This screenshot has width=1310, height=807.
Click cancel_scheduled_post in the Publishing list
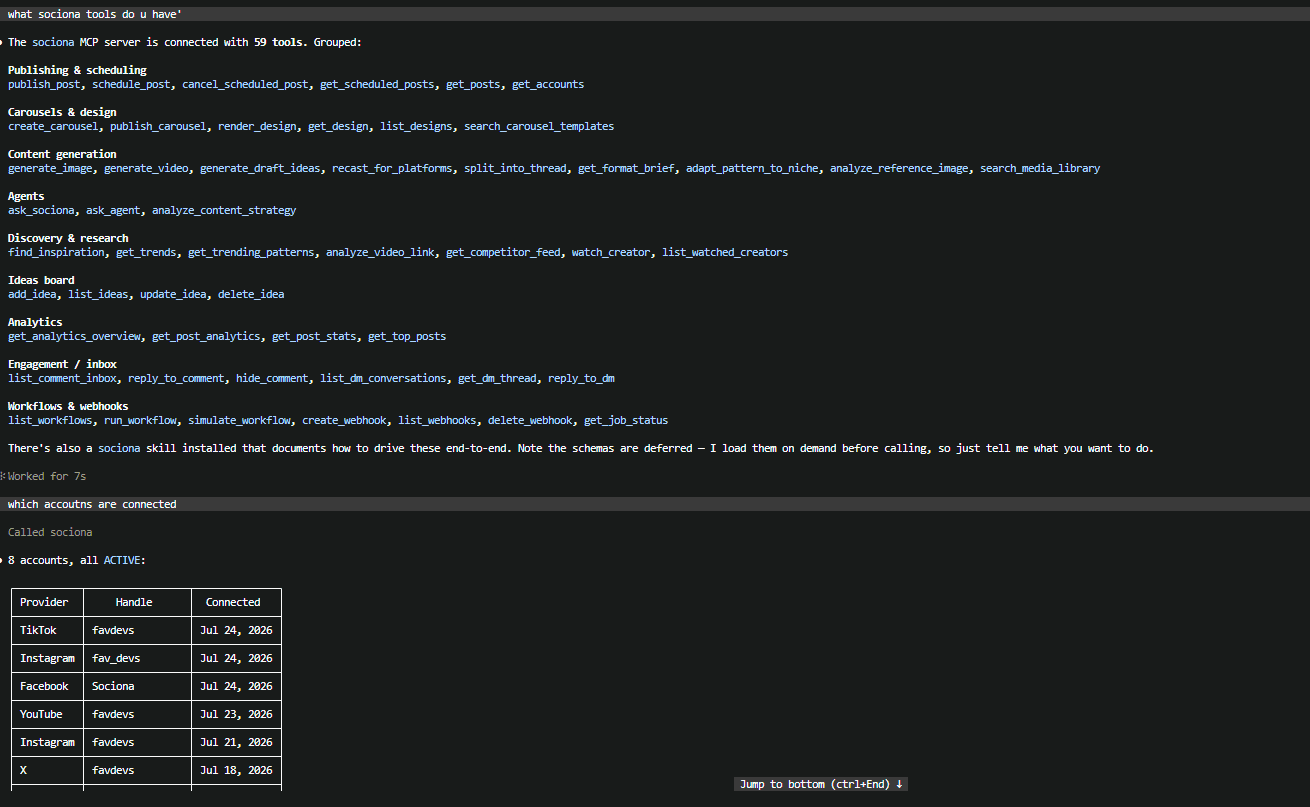[x=245, y=84]
